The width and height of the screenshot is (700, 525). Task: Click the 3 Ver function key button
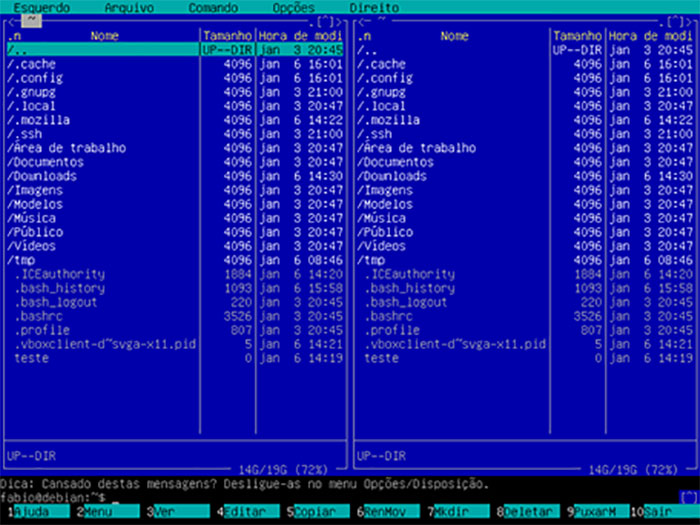(x=178, y=512)
